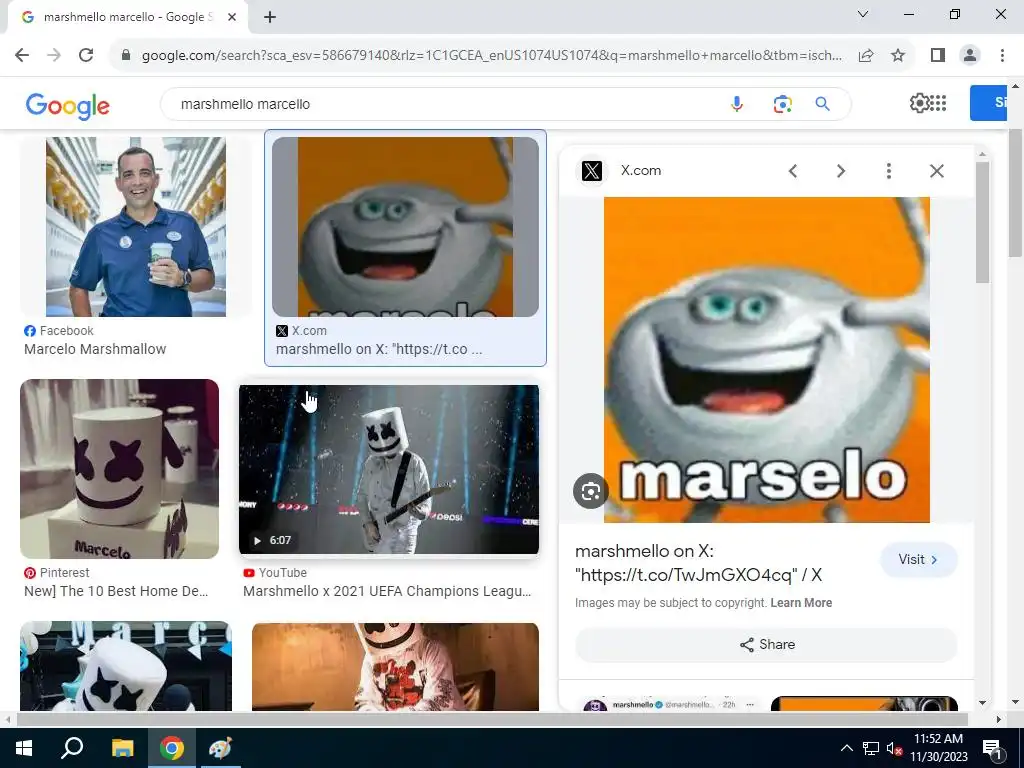View site information lock icon
The height and width of the screenshot is (768, 1024).
[x=126, y=56]
